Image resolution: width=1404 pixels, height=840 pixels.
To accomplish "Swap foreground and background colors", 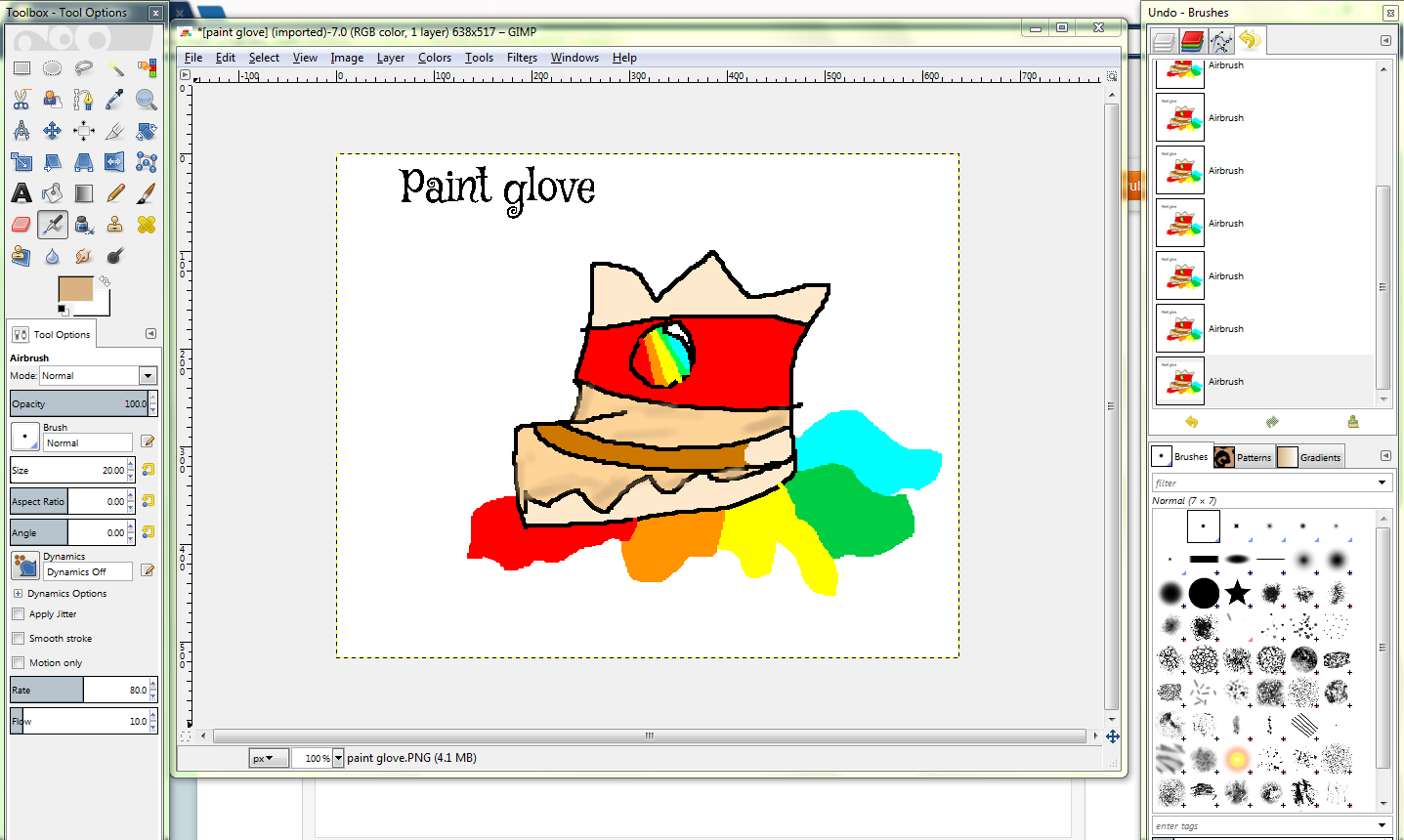I will point(105,281).
